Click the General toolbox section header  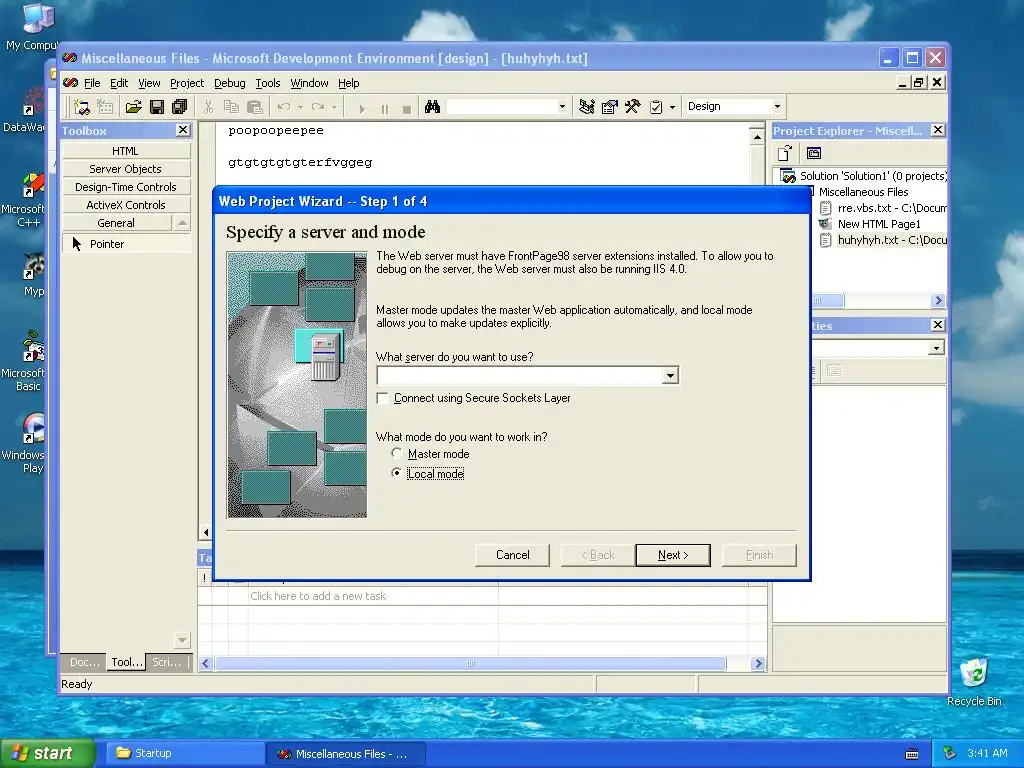[x=116, y=223]
